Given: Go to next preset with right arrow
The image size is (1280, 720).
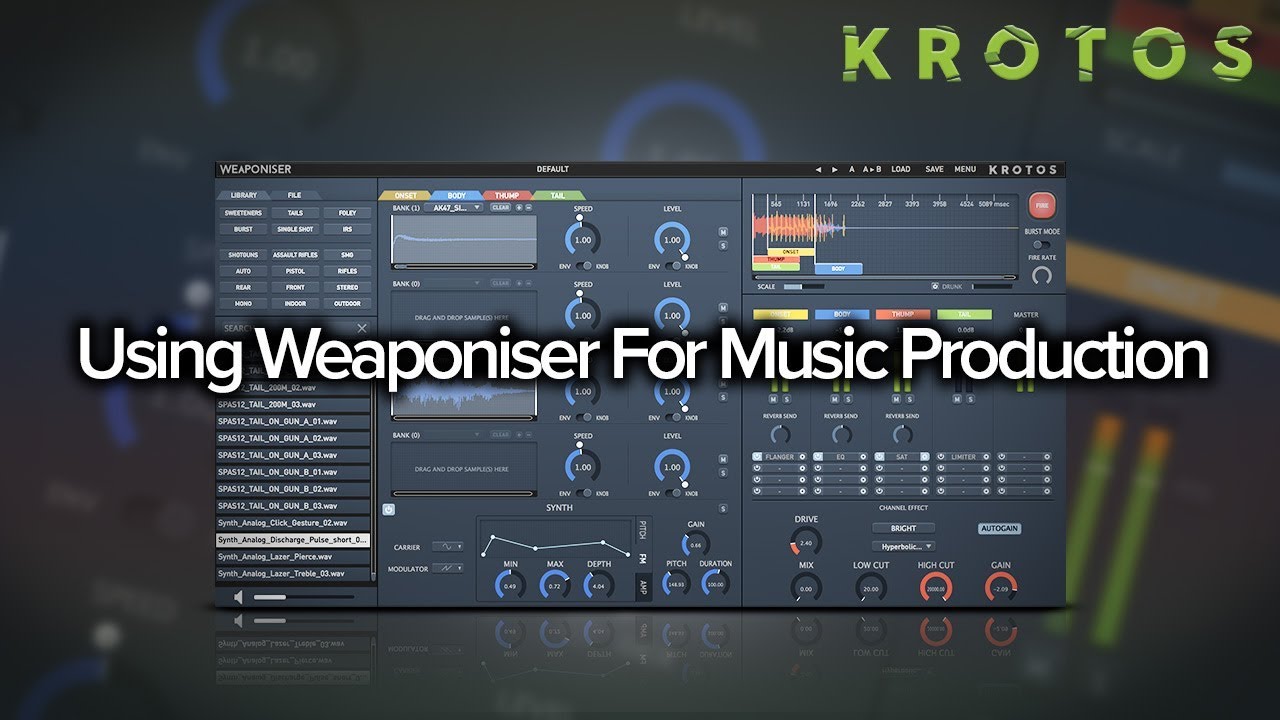Looking at the screenshot, I should point(834,169).
